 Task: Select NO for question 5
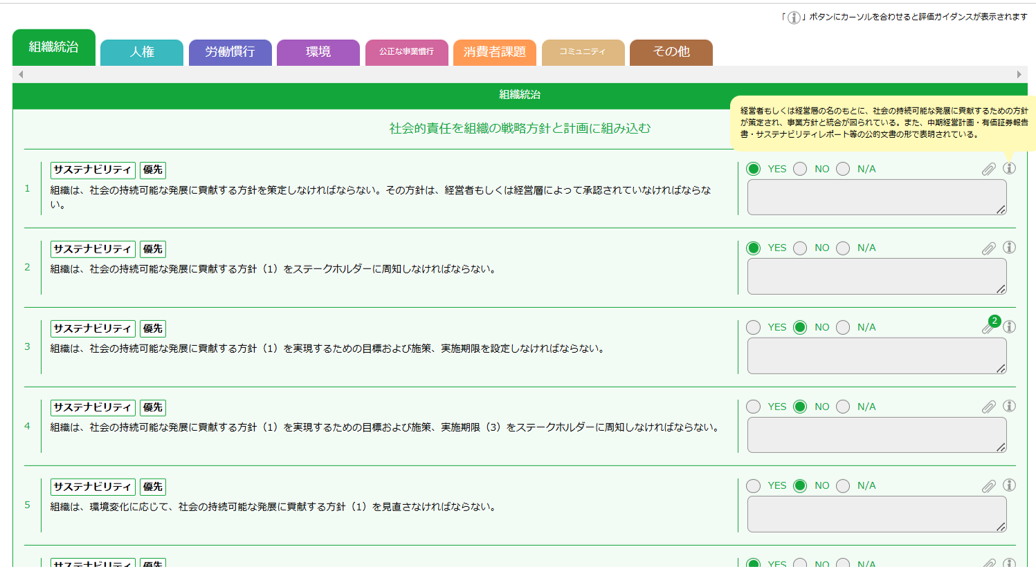point(800,486)
